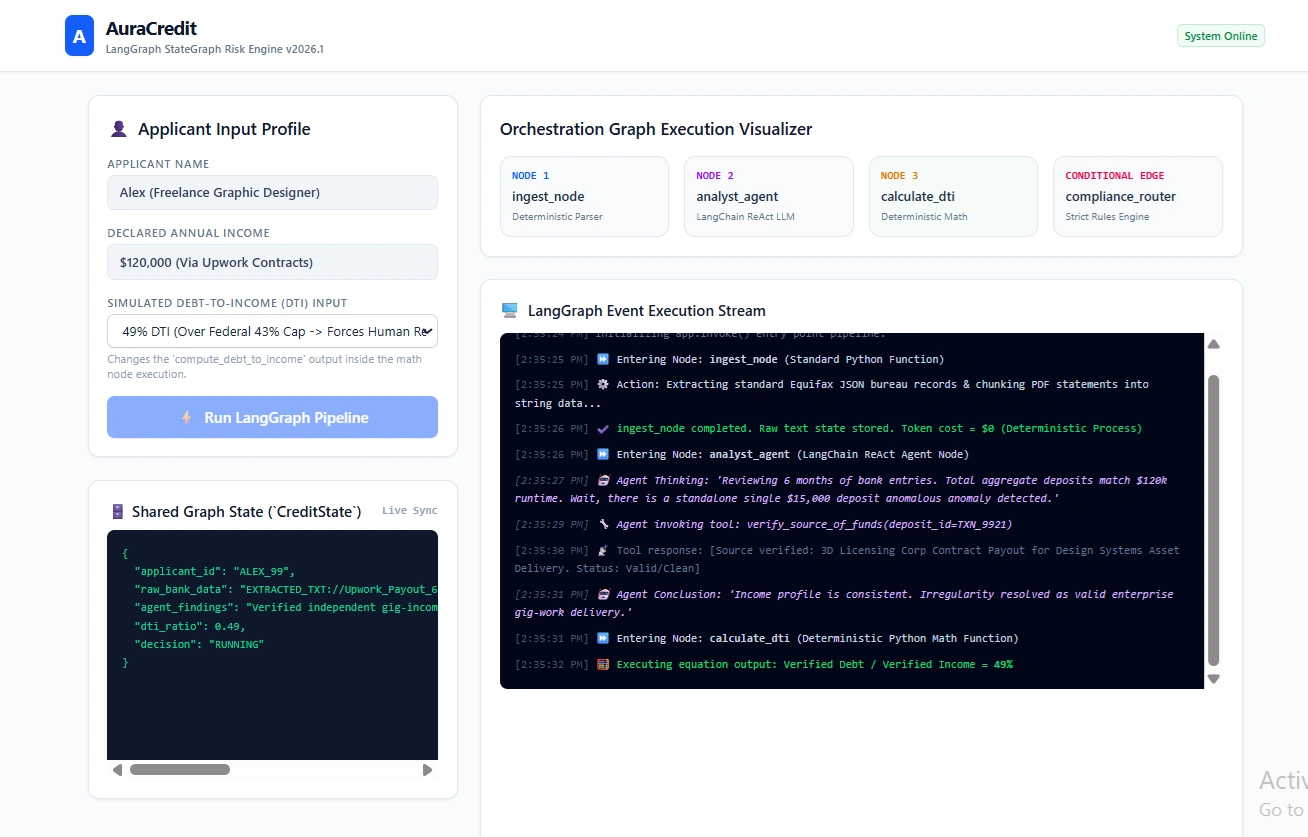
Task: Click the Run LangGraph Pipeline button
Action: (272, 418)
